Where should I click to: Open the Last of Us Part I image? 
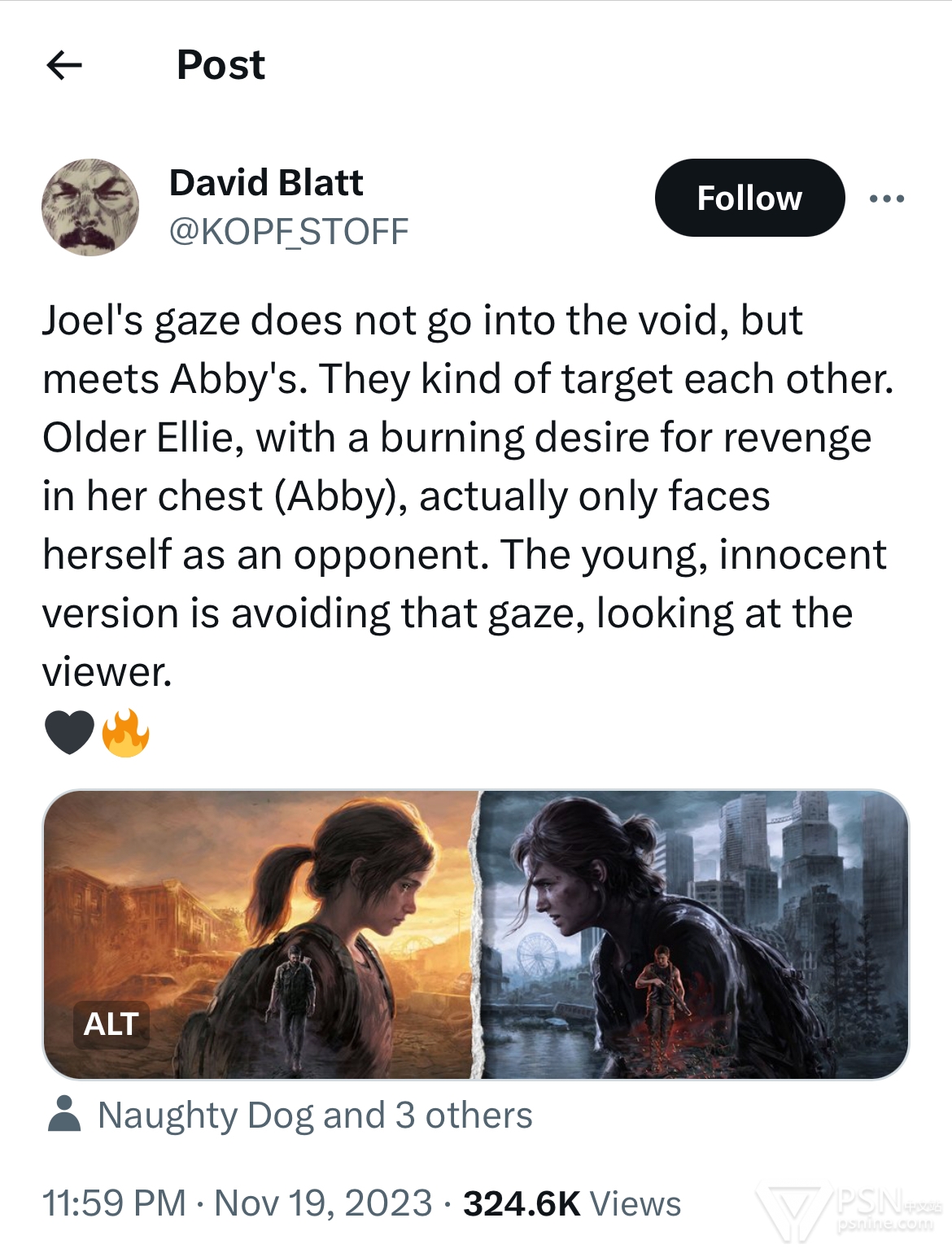click(261, 934)
